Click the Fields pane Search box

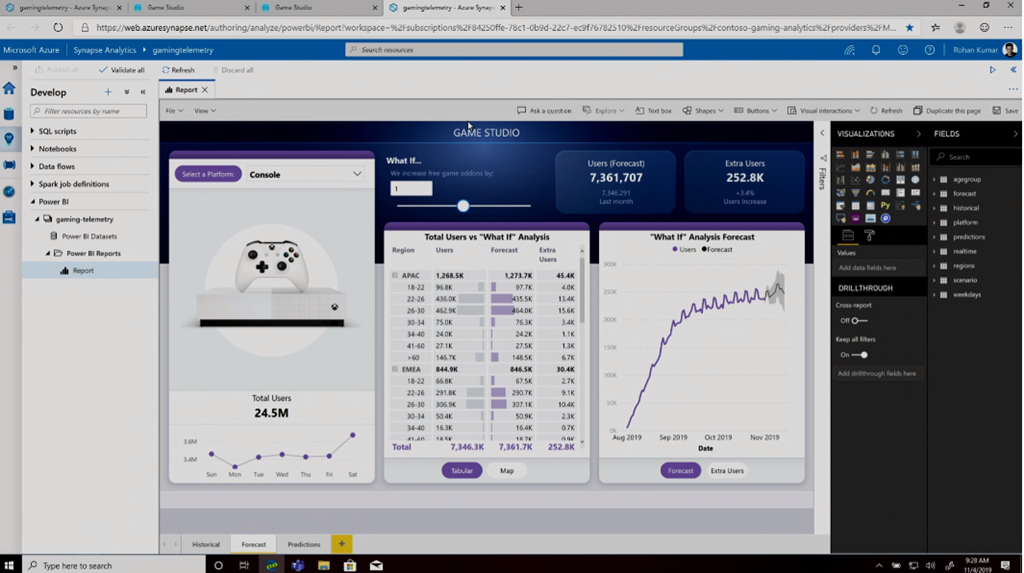[x=976, y=157]
